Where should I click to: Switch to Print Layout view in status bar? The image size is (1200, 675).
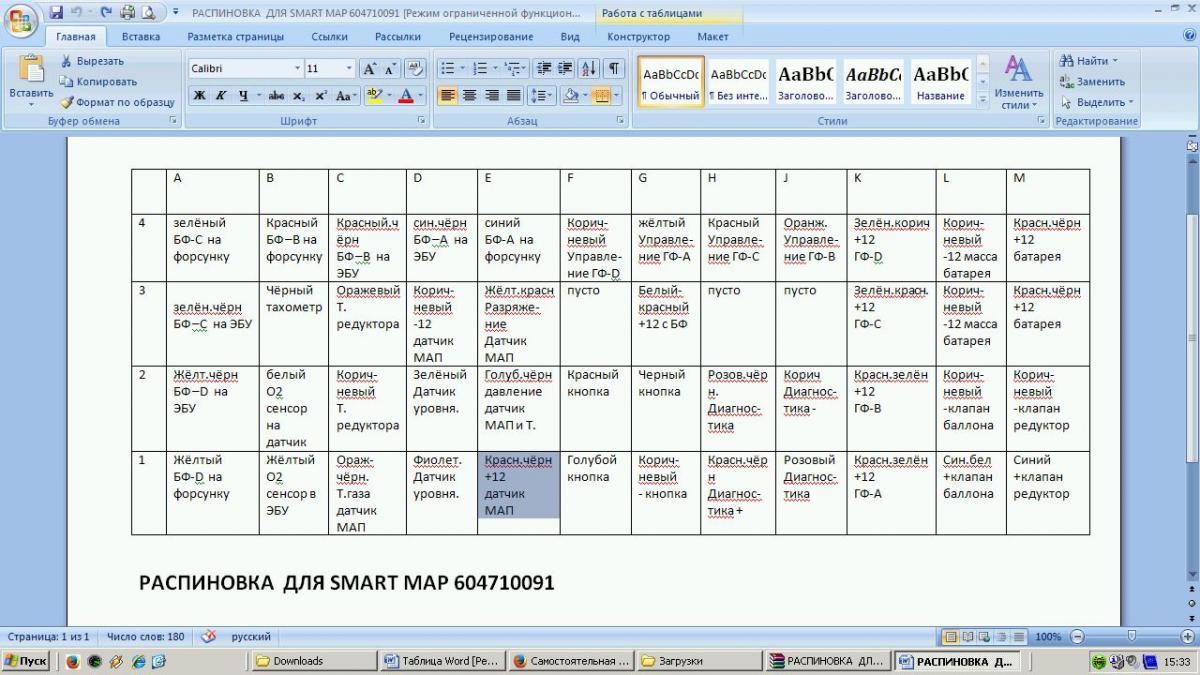point(951,637)
